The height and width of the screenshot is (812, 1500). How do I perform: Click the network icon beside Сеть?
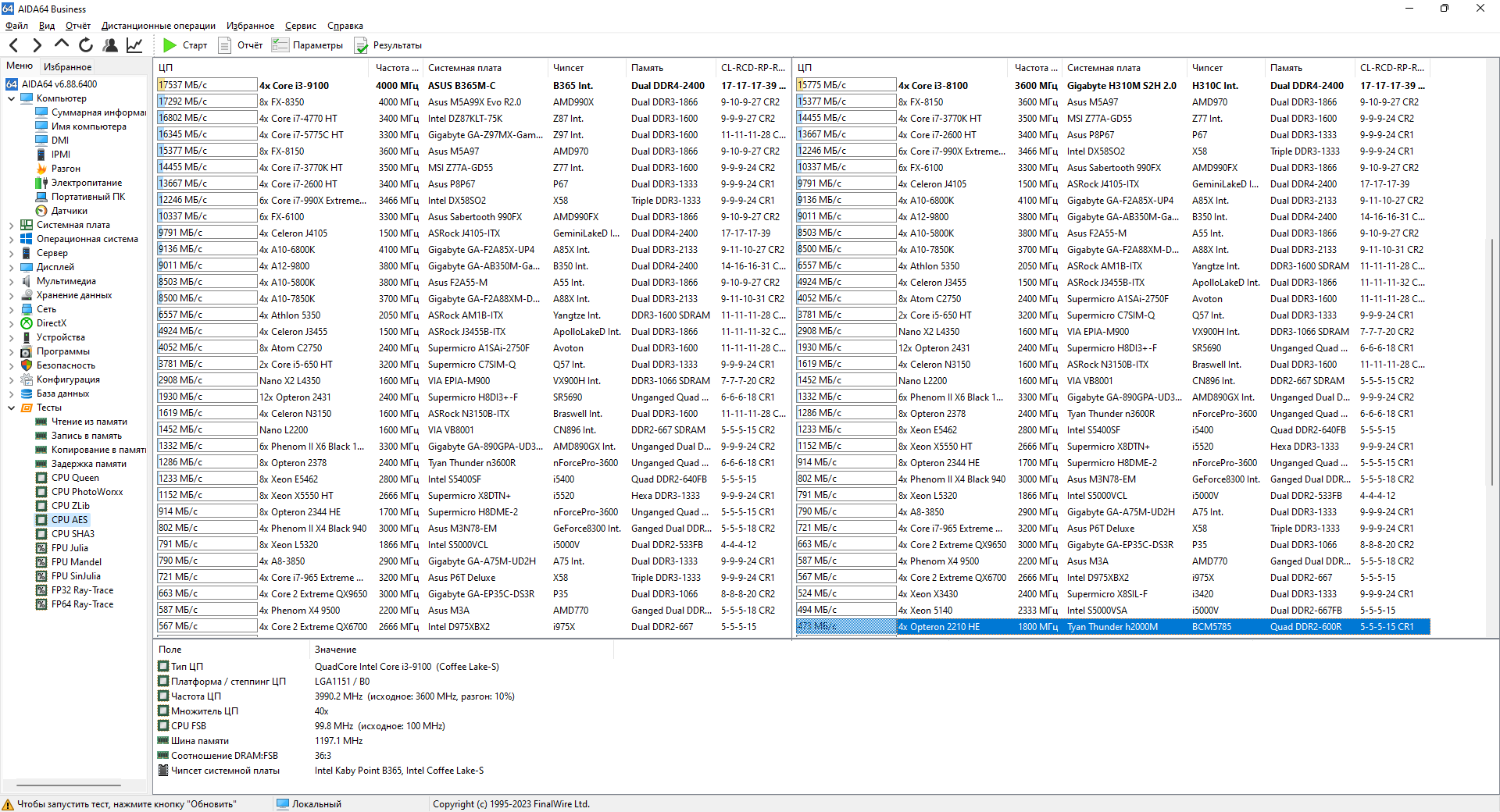coord(27,309)
